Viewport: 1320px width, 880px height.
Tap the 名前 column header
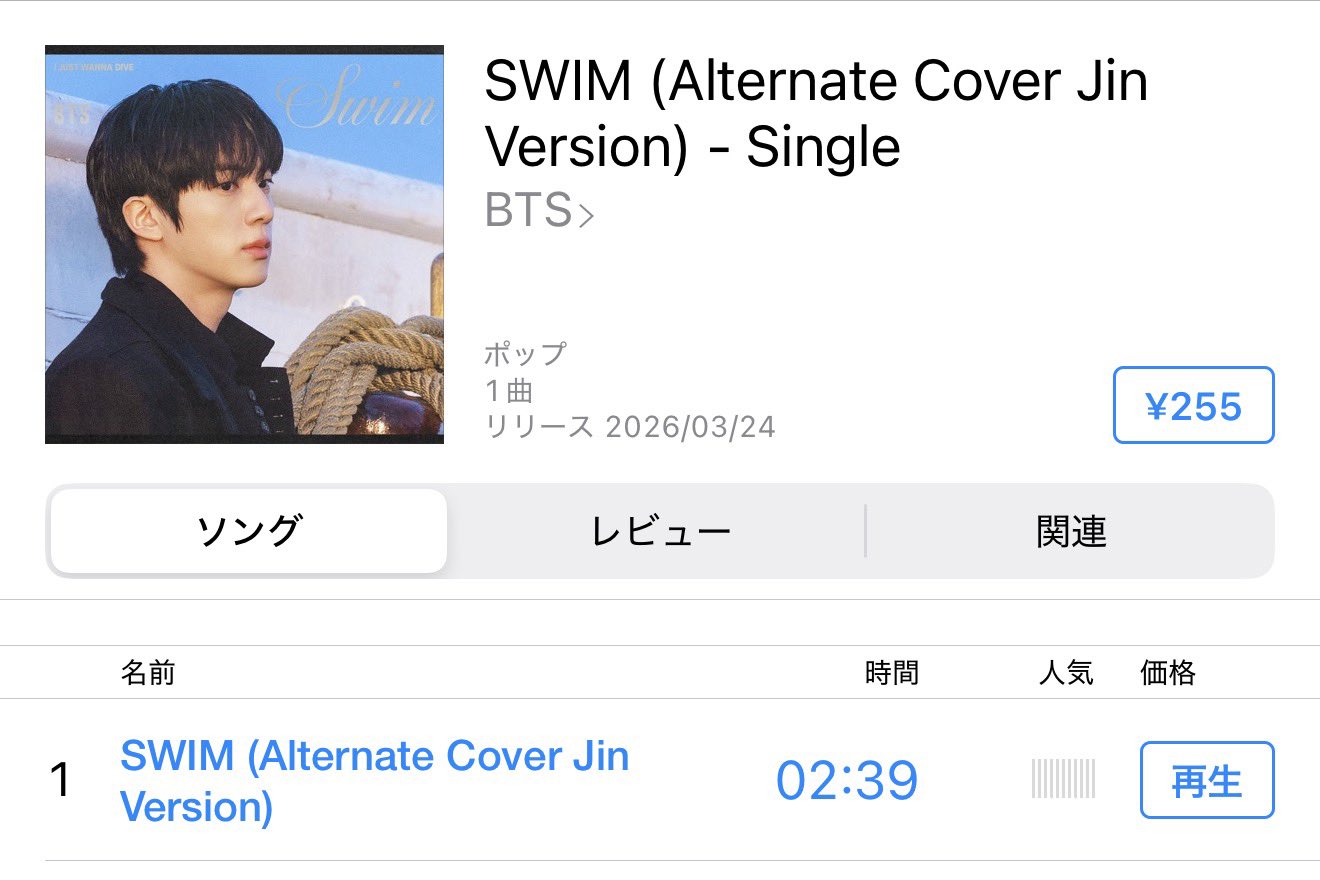tap(148, 673)
